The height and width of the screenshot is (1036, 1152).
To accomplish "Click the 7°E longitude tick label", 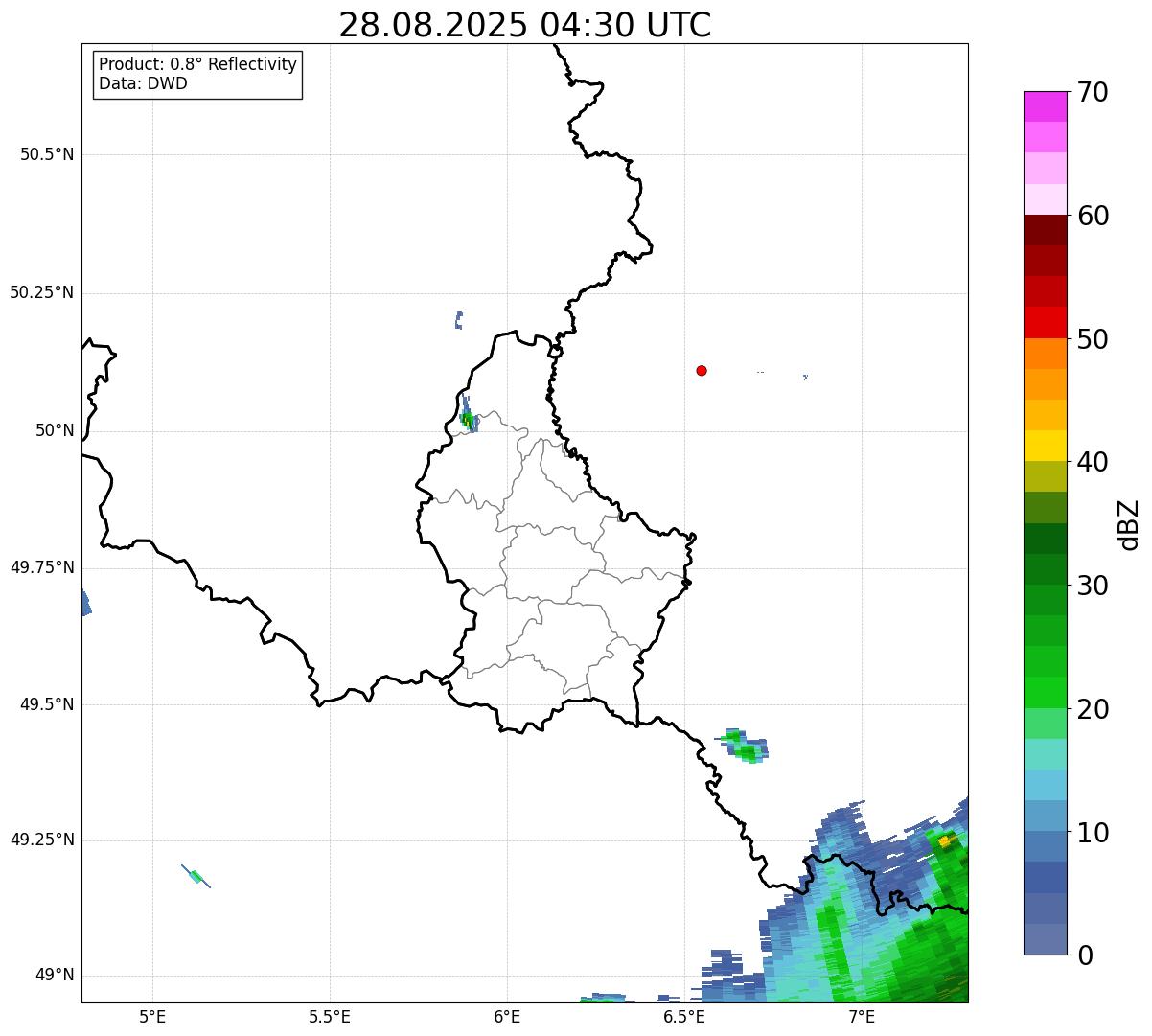I will tap(862, 1015).
